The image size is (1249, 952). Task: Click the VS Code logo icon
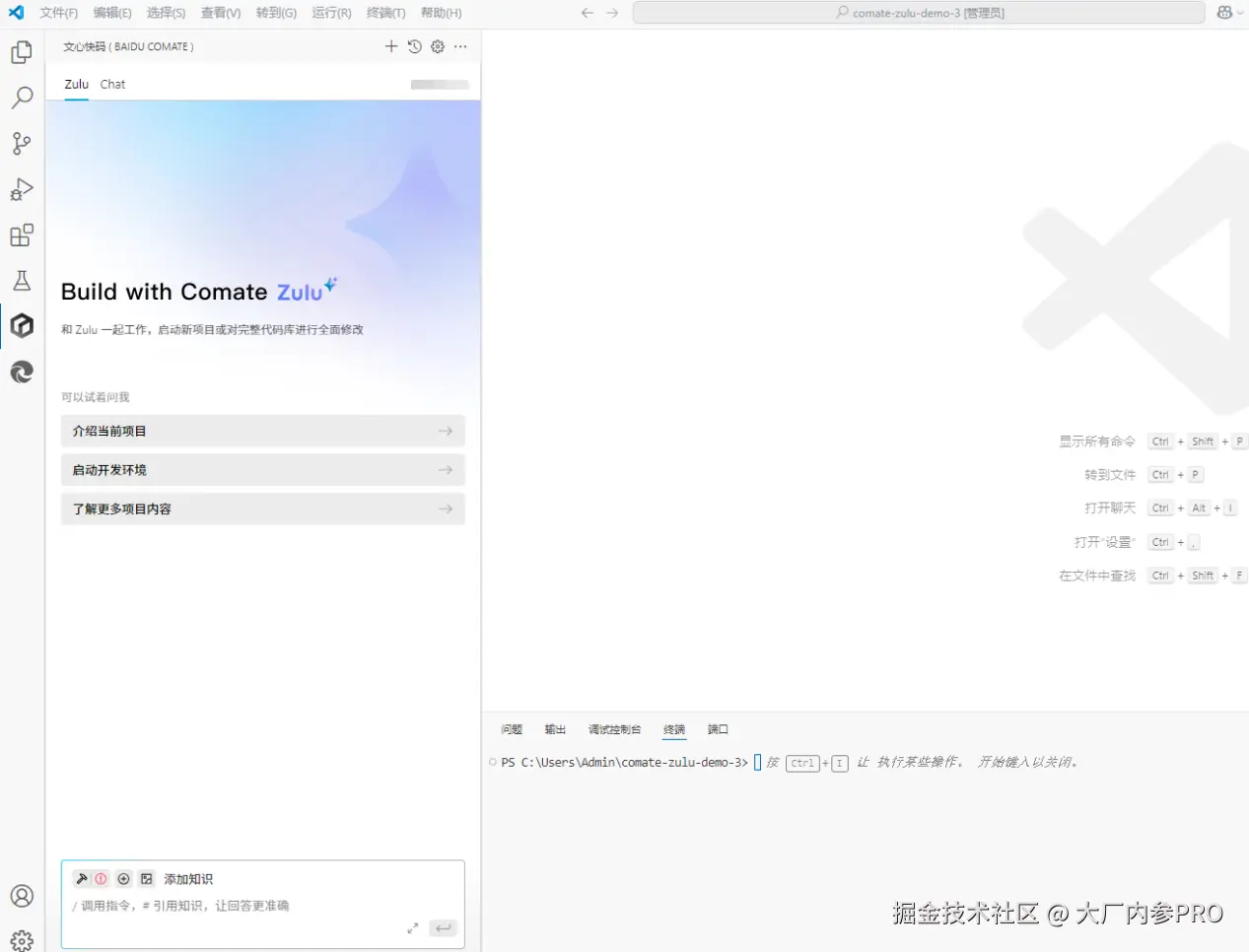[x=16, y=13]
